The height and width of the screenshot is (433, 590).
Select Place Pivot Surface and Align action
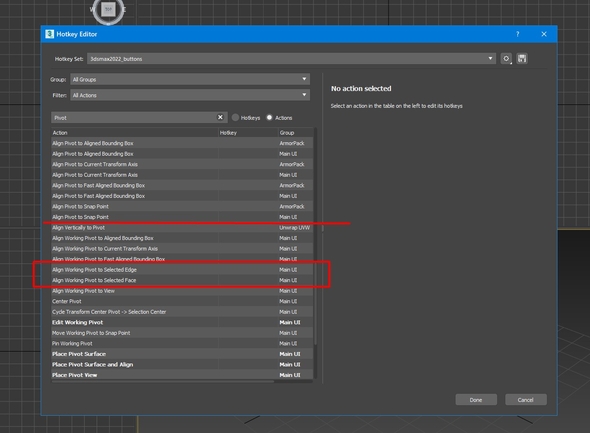[x=182, y=365]
